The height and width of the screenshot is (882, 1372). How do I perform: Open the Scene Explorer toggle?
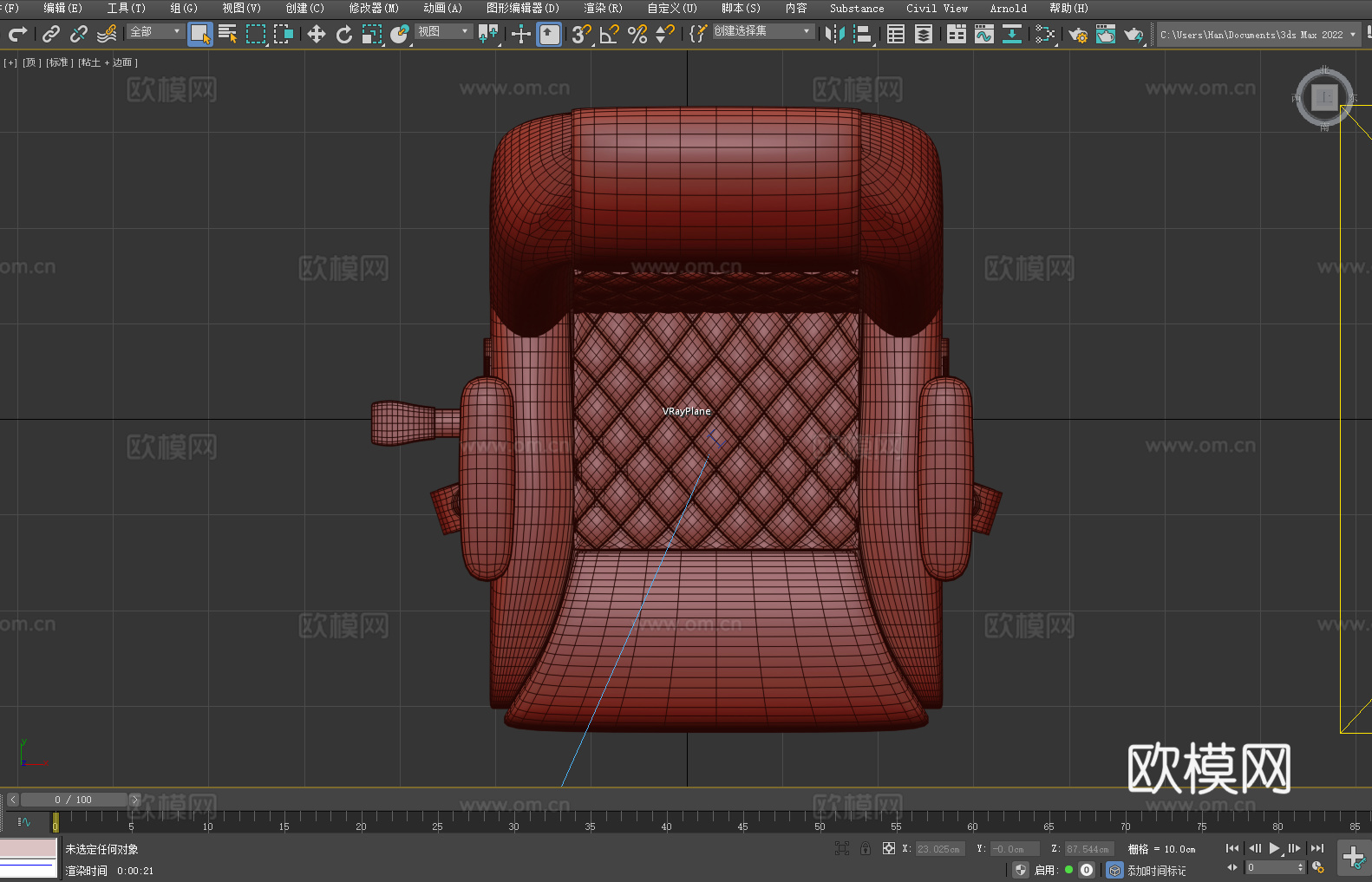896,34
